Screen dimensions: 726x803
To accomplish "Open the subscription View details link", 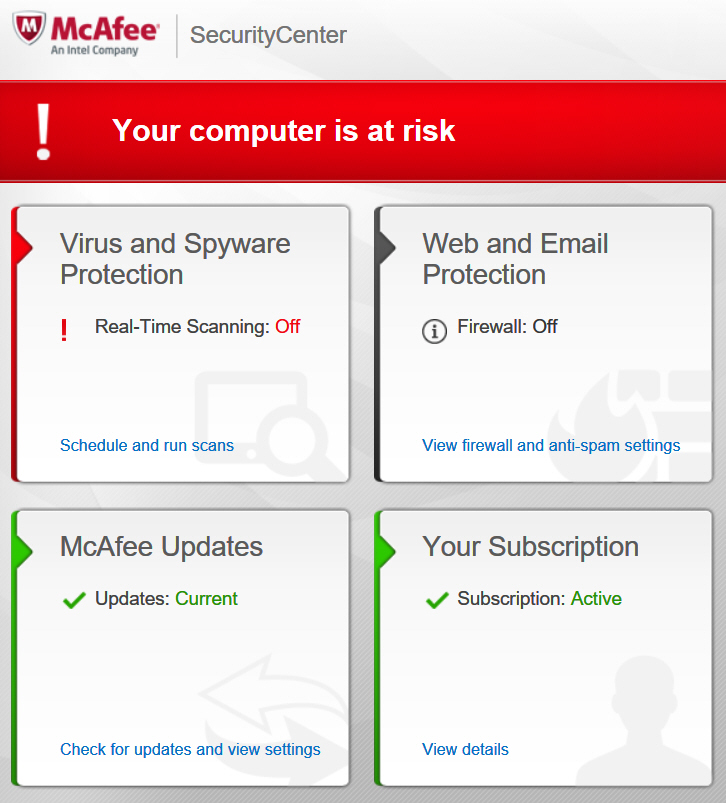I will tap(465, 749).
